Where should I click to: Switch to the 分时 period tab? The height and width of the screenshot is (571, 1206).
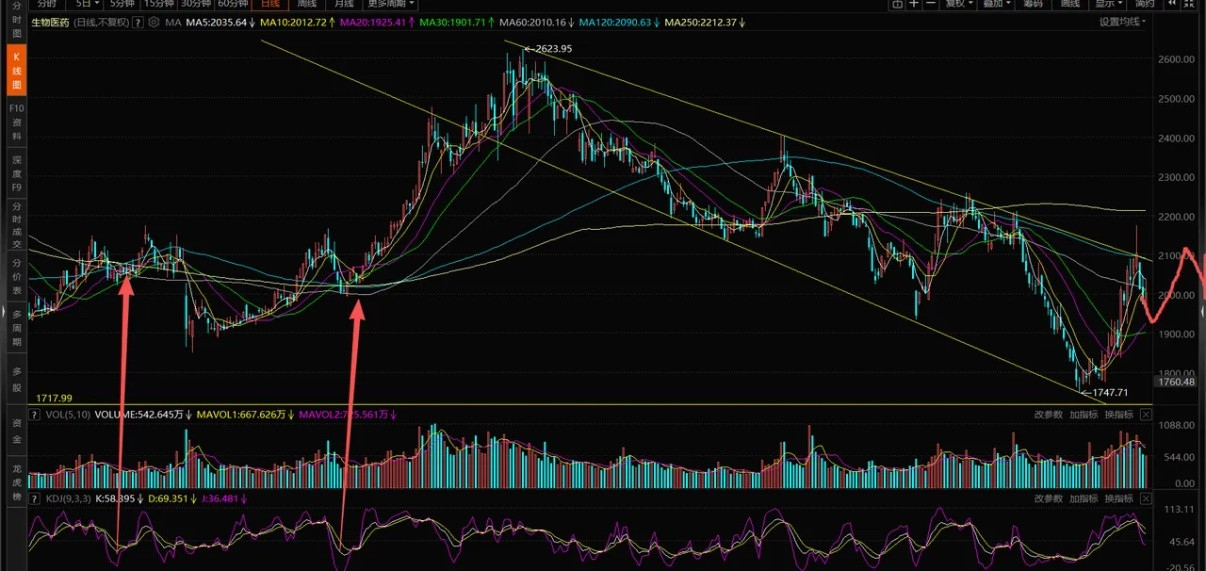point(46,4)
